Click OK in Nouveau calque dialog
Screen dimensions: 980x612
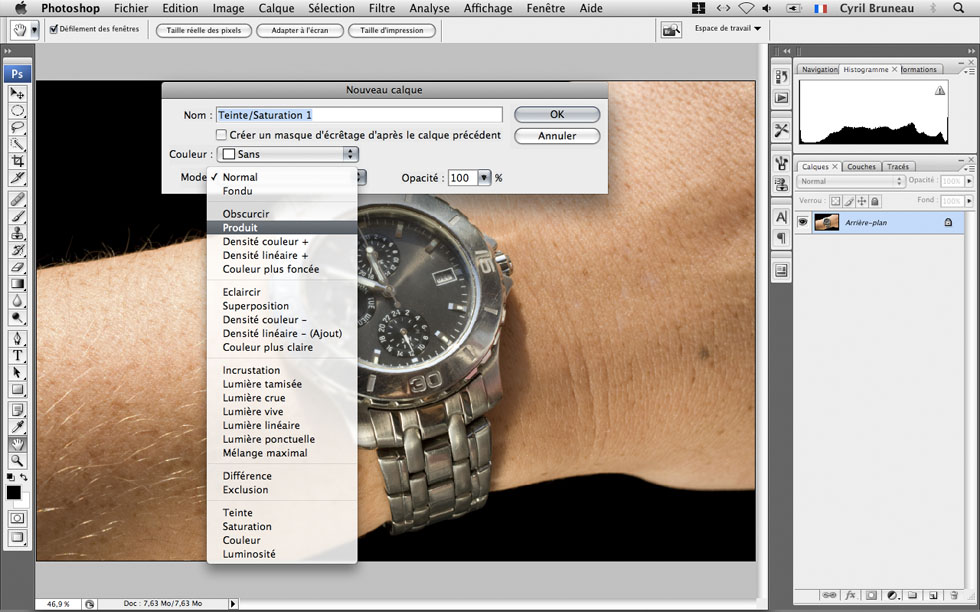[x=557, y=114]
